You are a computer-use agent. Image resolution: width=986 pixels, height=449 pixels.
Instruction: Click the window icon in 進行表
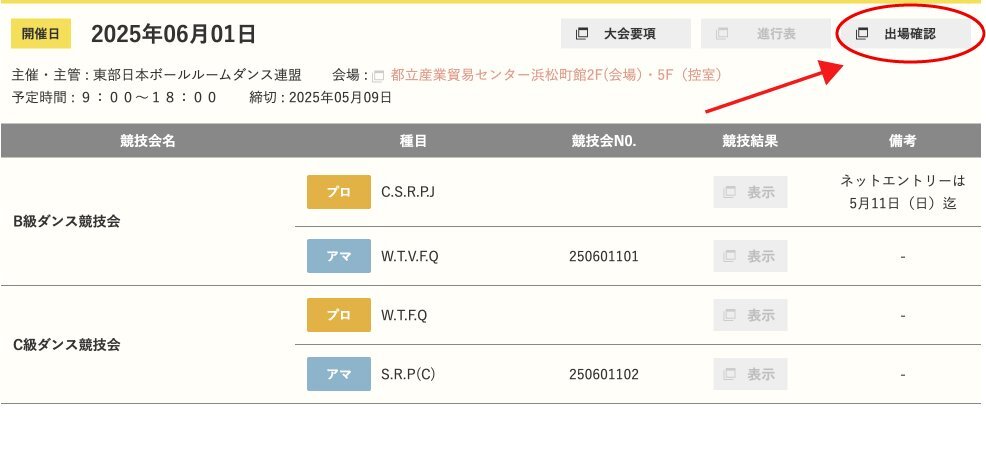tap(722, 34)
